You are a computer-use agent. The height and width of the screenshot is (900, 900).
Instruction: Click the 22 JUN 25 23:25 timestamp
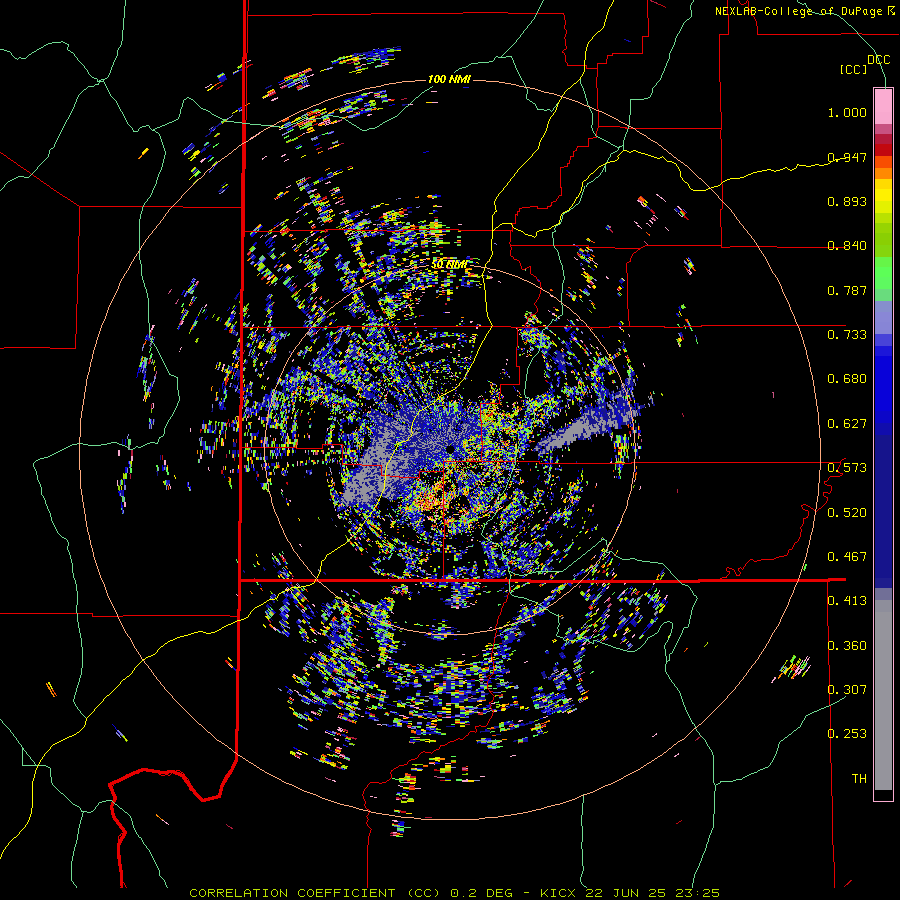click(653, 893)
